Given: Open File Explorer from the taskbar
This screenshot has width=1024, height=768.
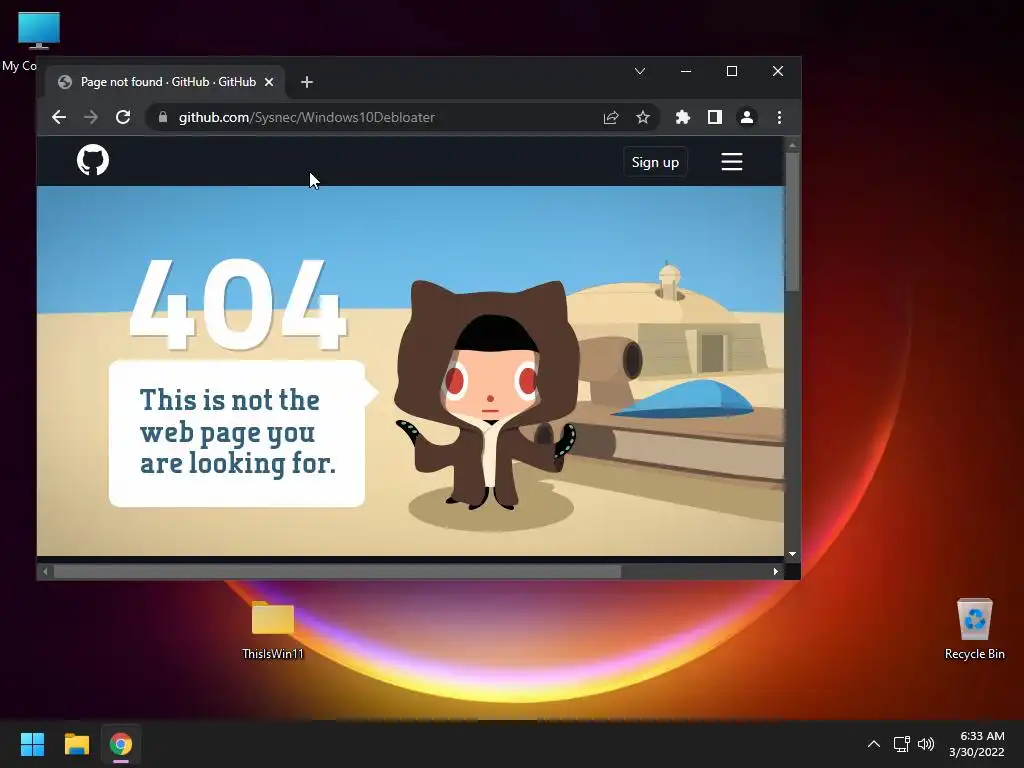Looking at the screenshot, I should pyautogui.click(x=76, y=744).
